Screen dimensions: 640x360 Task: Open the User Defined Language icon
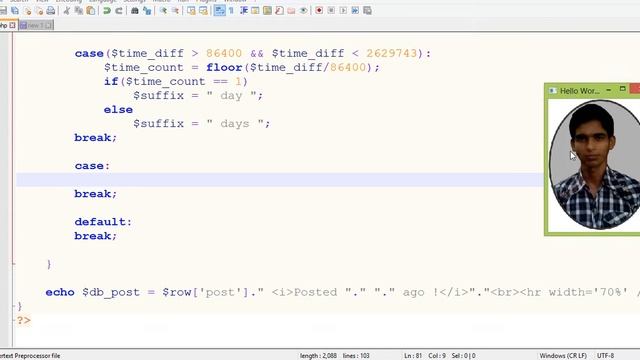(x=255, y=11)
